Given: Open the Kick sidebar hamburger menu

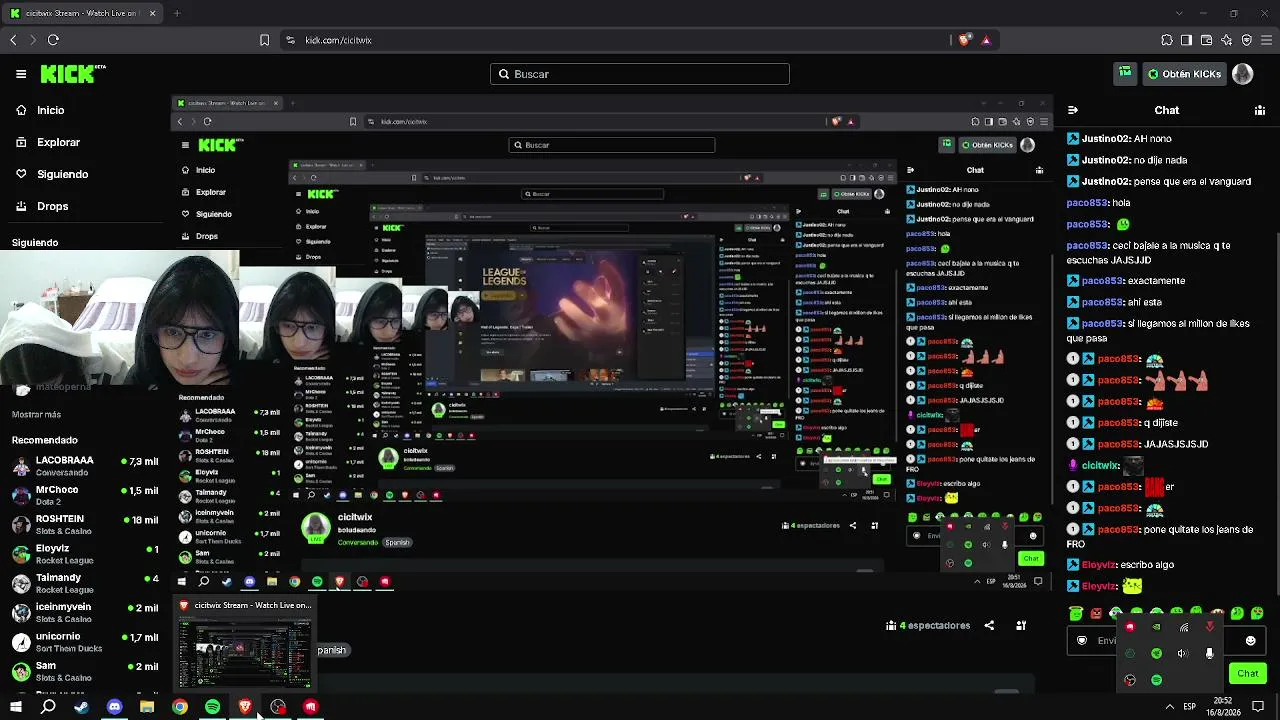Looking at the screenshot, I should coord(21,74).
